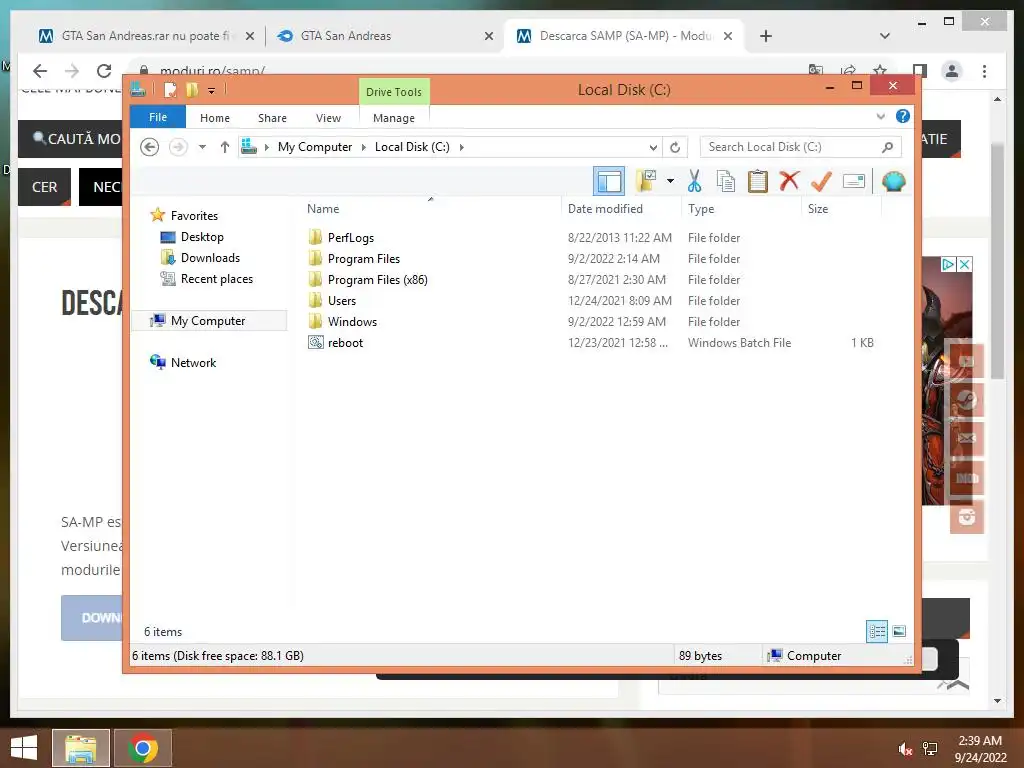Expand the ribbon with the chevron
Screen dimensions: 1024x768
click(880, 116)
